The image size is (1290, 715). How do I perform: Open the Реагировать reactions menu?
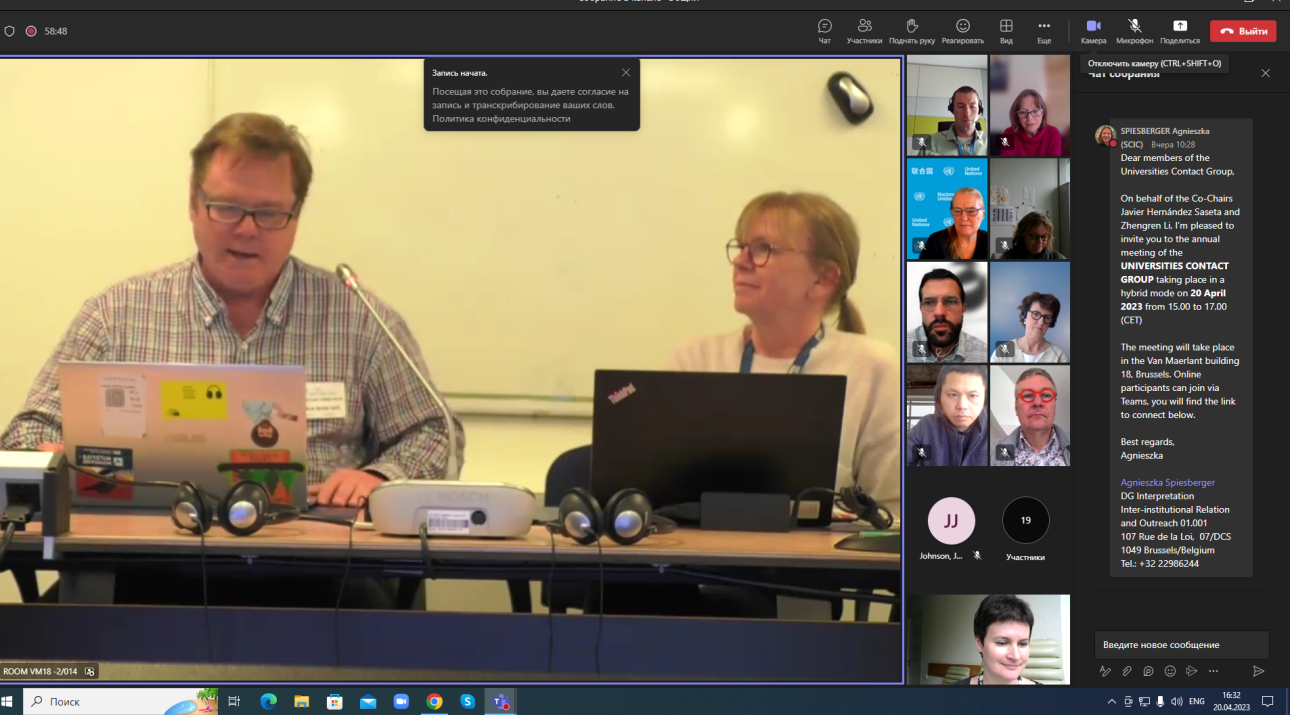[x=963, y=30]
